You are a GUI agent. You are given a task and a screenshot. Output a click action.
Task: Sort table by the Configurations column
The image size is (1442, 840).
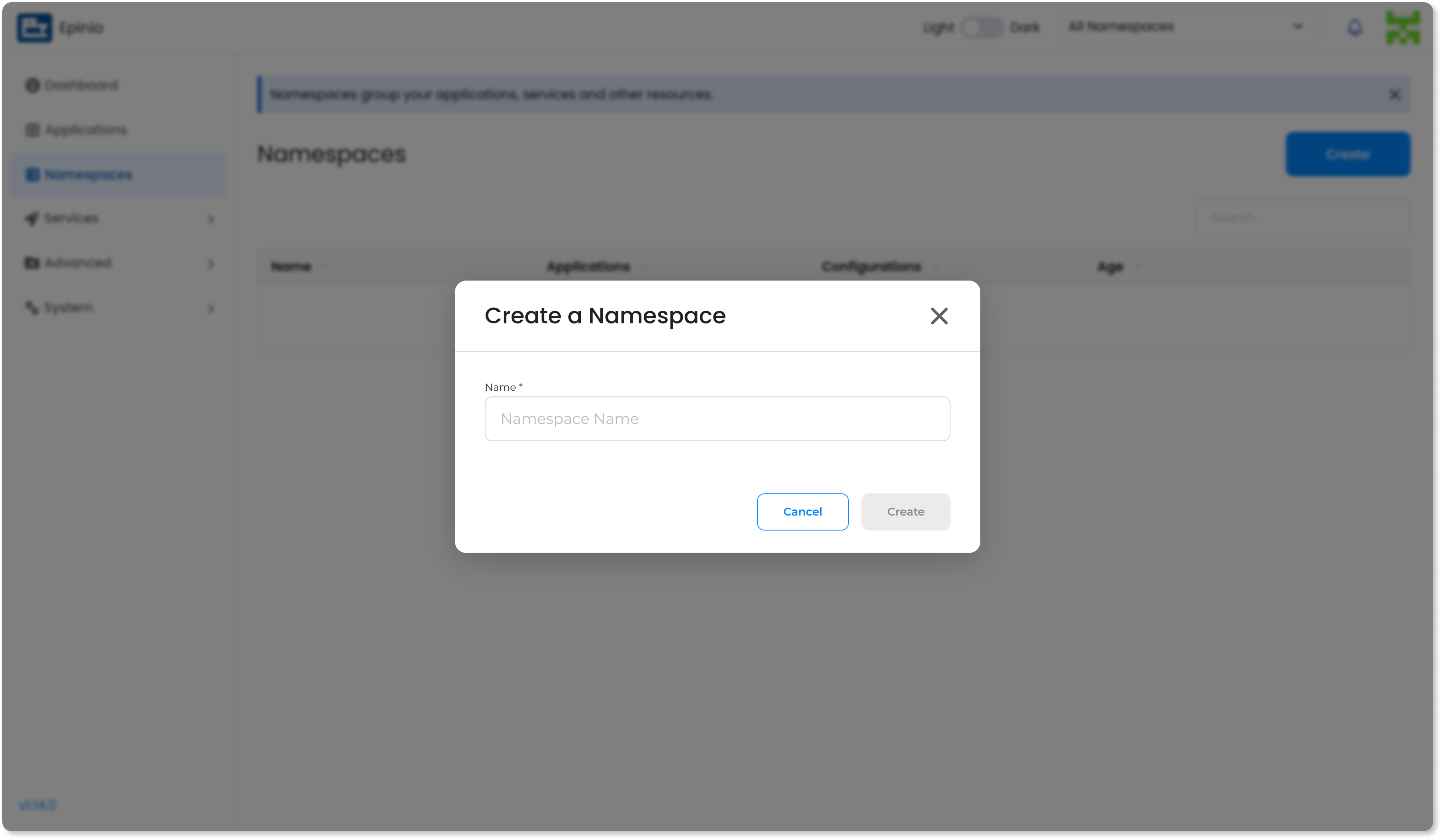tap(871, 267)
